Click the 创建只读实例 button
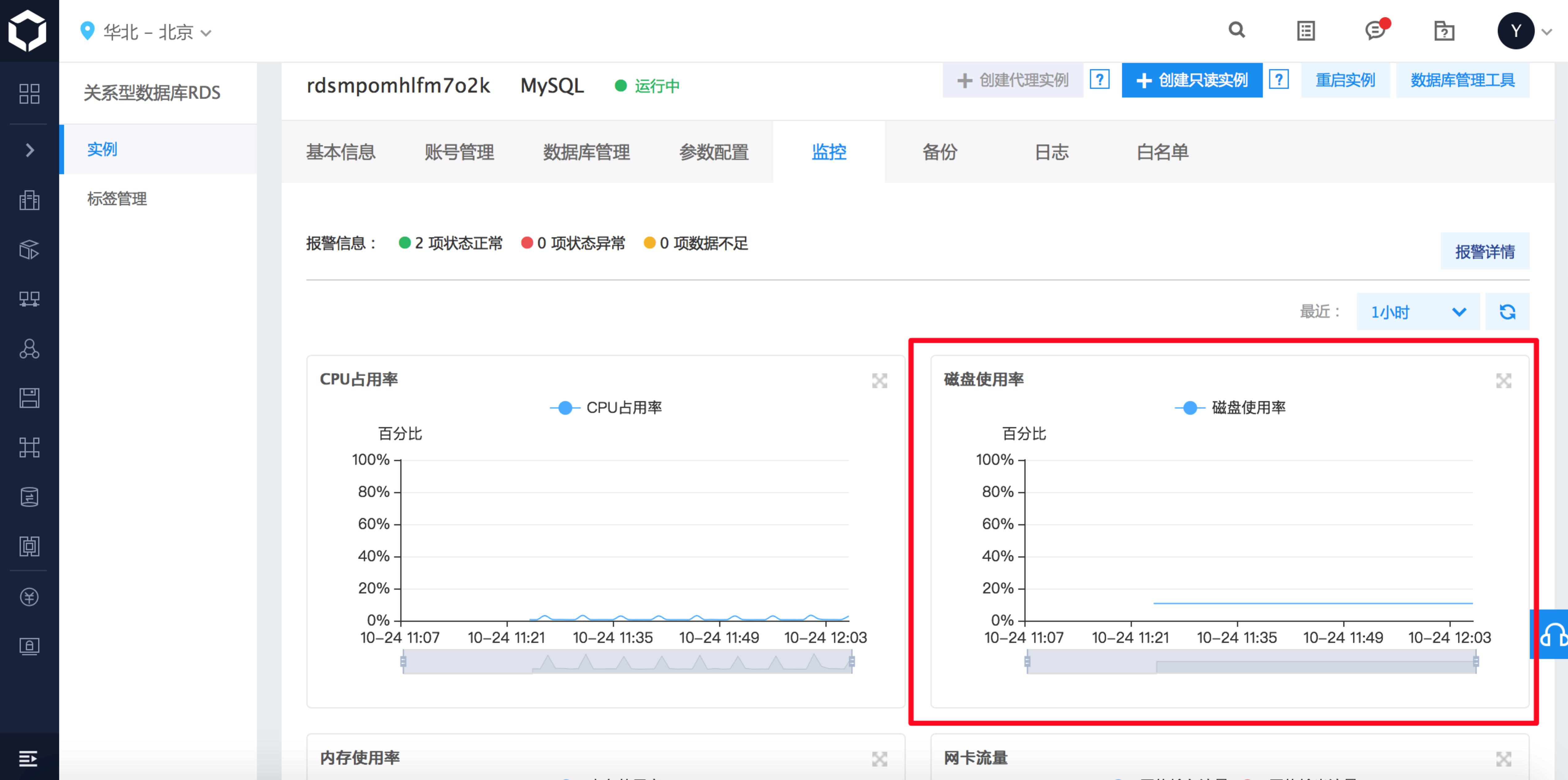Image resolution: width=1568 pixels, height=780 pixels. (1192, 80)
